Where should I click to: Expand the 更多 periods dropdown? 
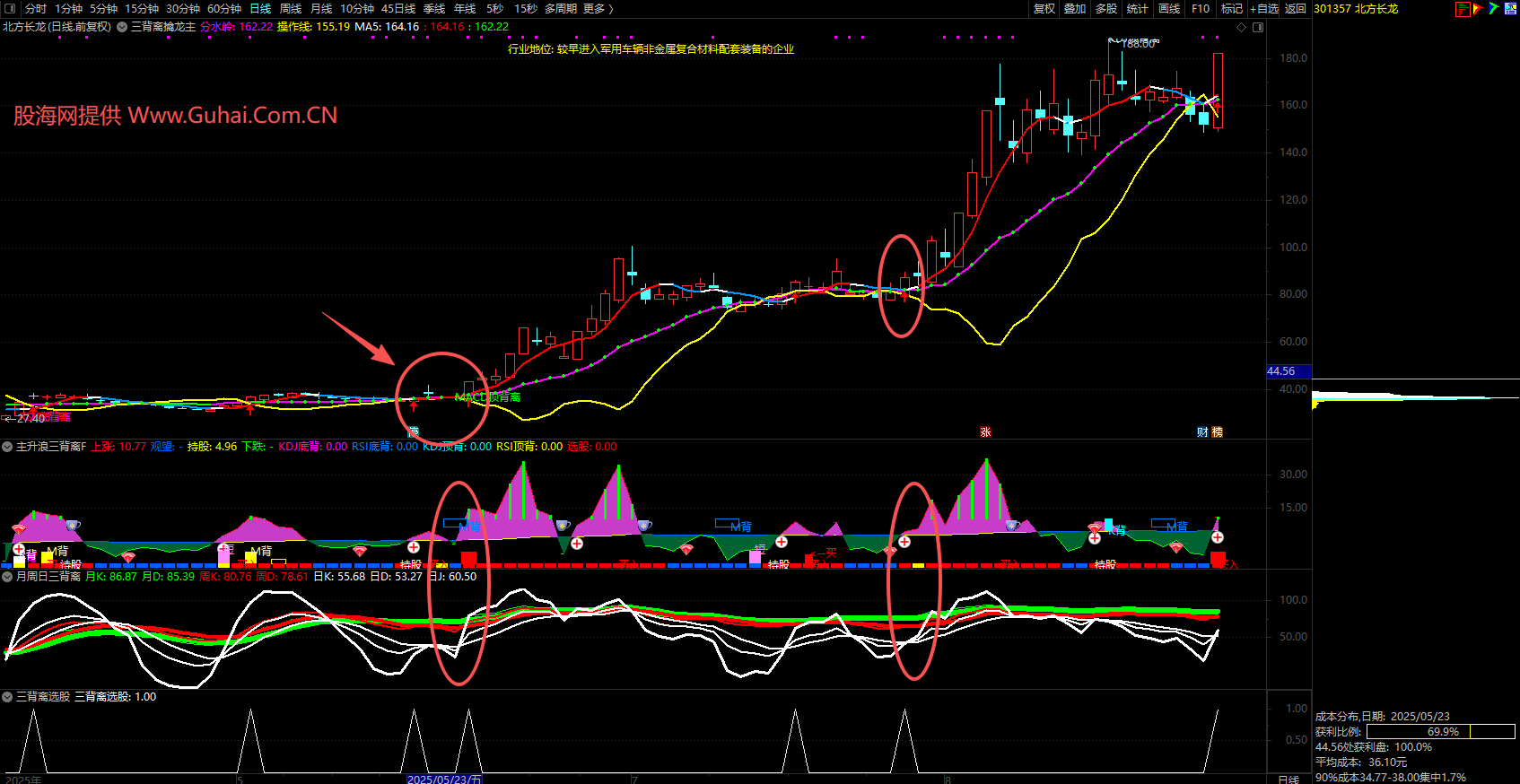pos(598,8)
